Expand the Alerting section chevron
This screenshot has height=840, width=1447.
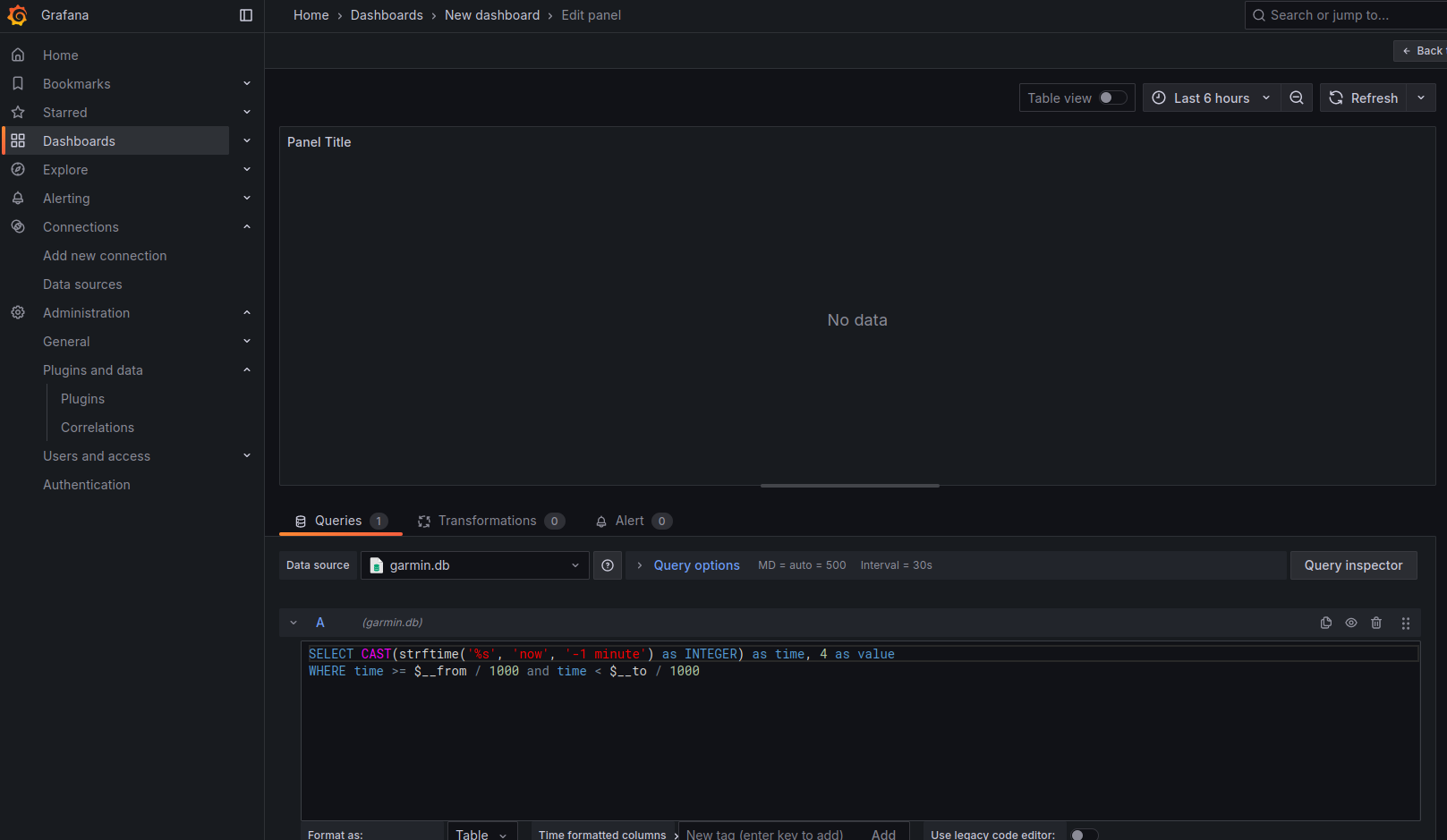(247, 199)
